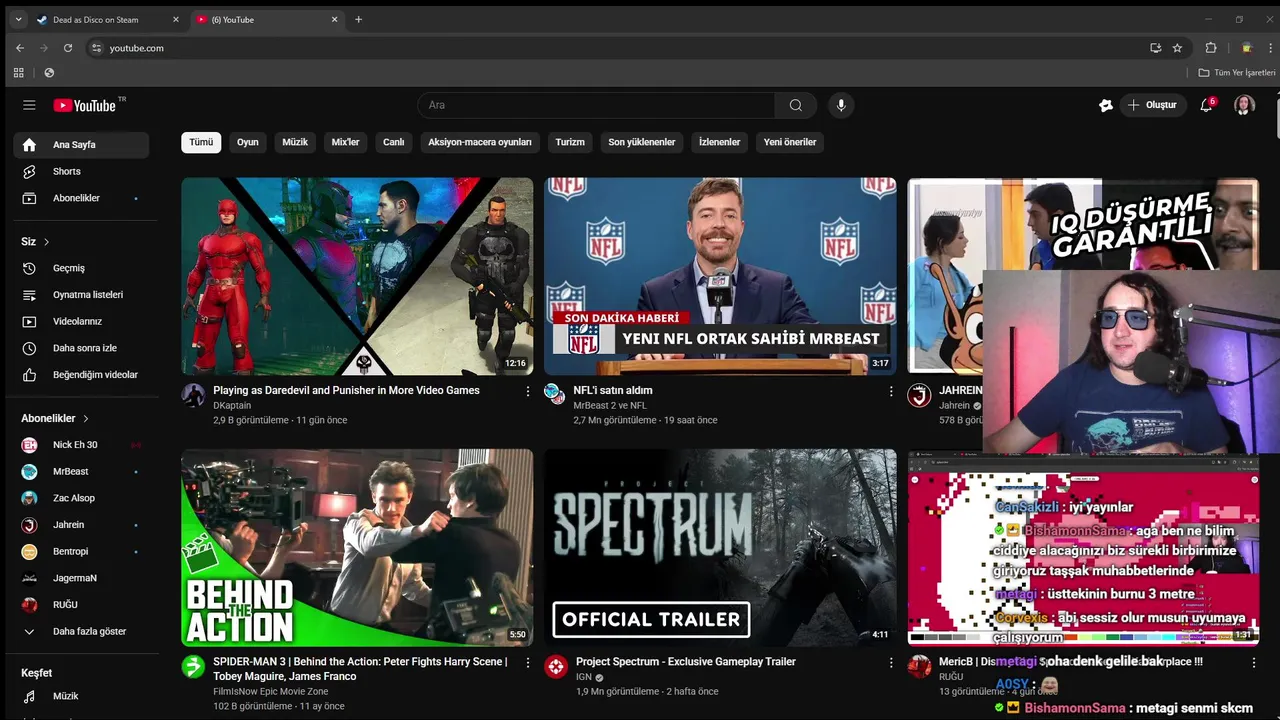Open options menu for SPIDER-MAN 3 video
This screenshot has width=1280, height=720.
click(528, 662)
